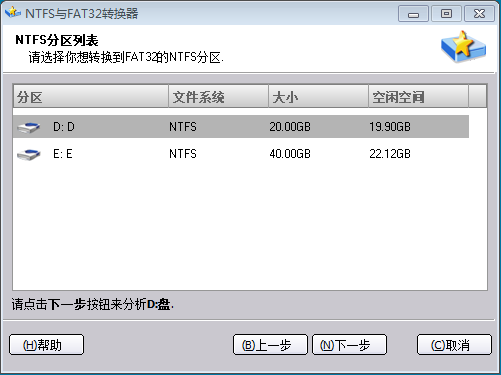
Task: Close the NTFS与FAT32转换器 window
Action: coord(479,14)
